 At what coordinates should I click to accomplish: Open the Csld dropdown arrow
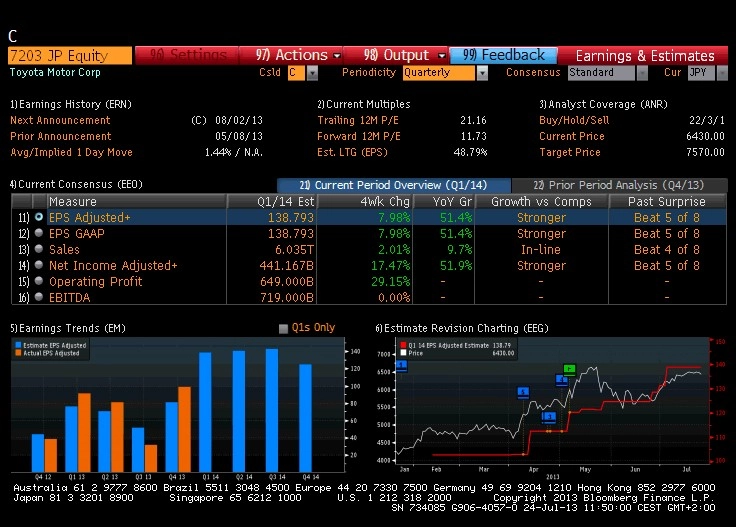(312, 73)
